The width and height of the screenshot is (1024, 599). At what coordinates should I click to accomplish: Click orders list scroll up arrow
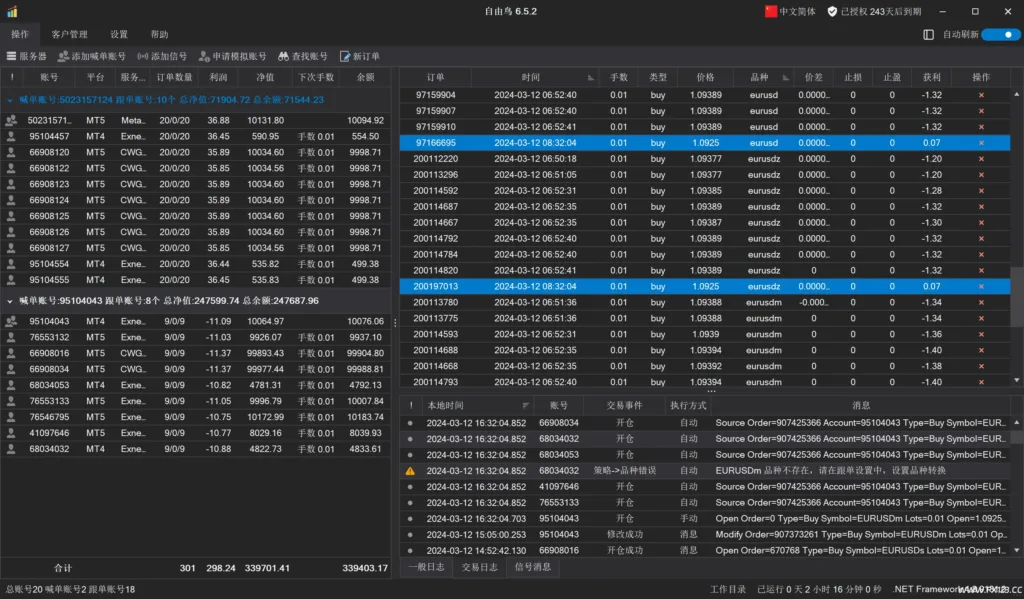[x=1017, y=95]
